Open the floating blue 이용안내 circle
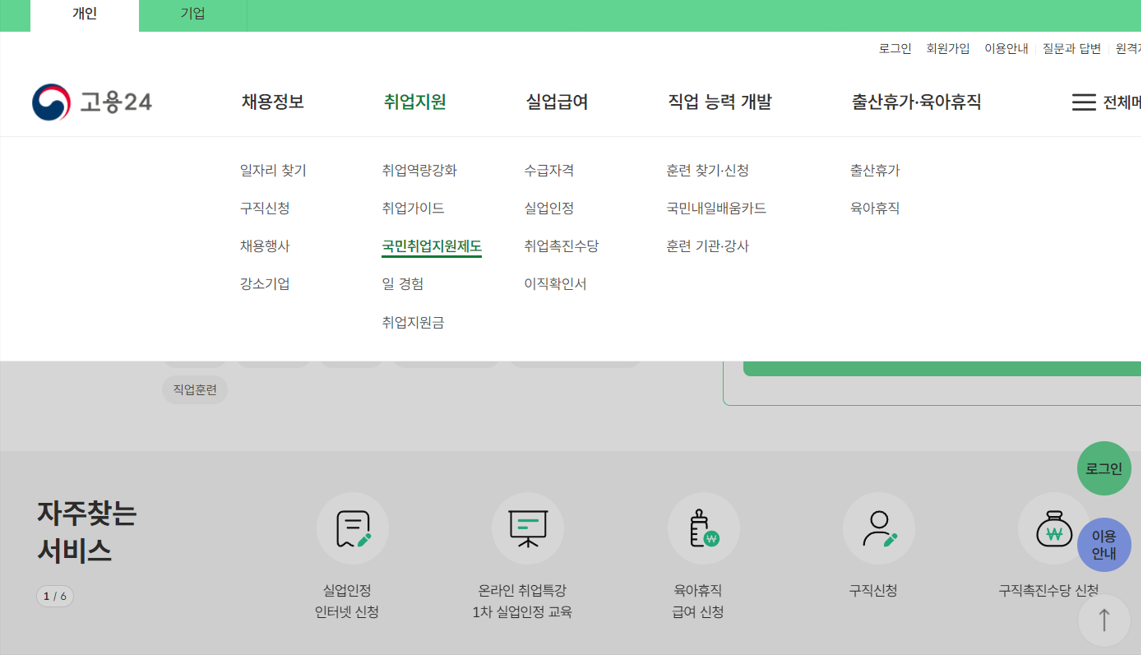Viewport: 1141px width, 655px height. pyautogui.click(x=1104, y=543)
